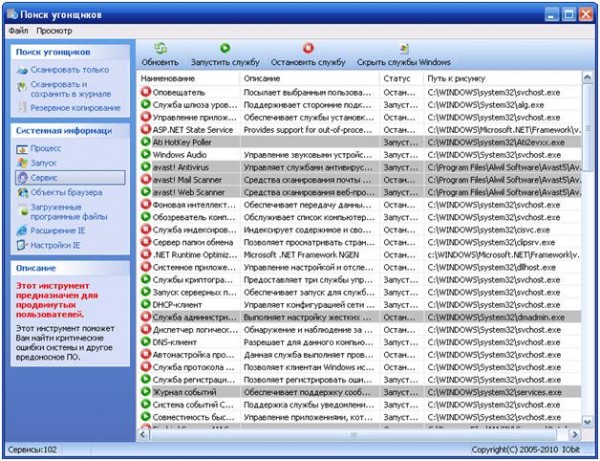Click the Настройки IE icon

[22, 245]
